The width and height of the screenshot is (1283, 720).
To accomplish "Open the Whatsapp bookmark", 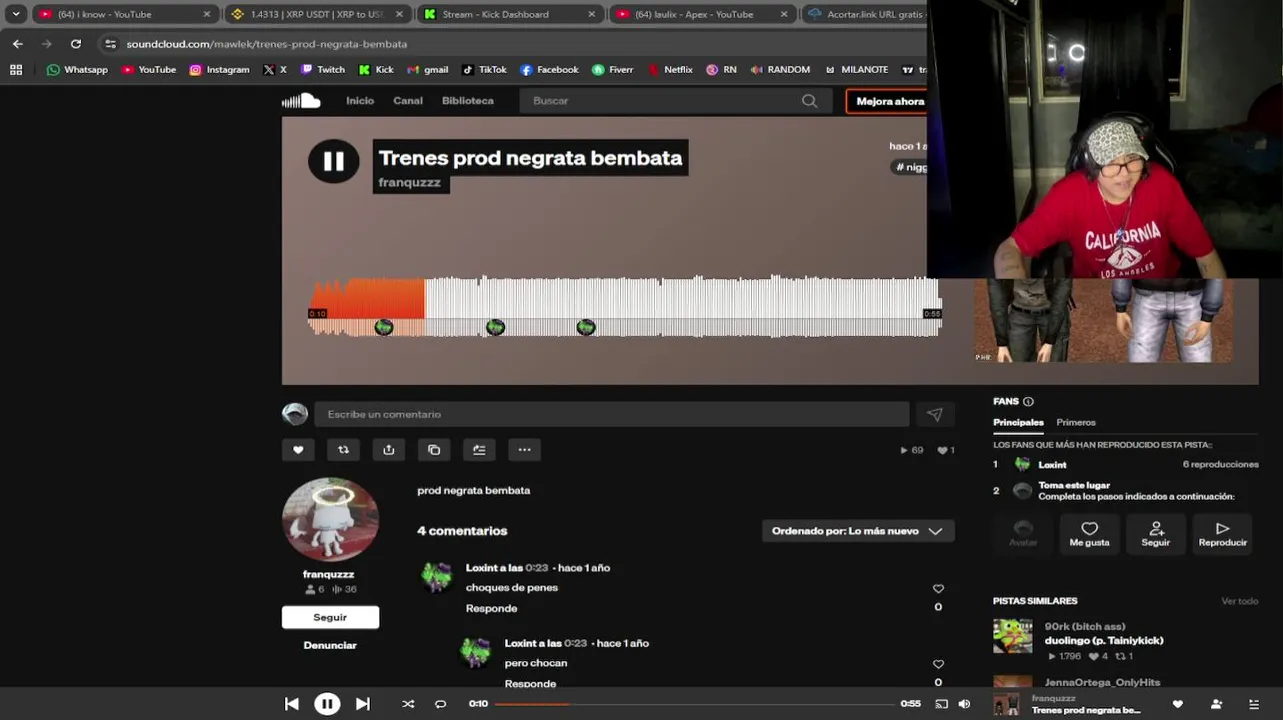I will click(77, 70).
